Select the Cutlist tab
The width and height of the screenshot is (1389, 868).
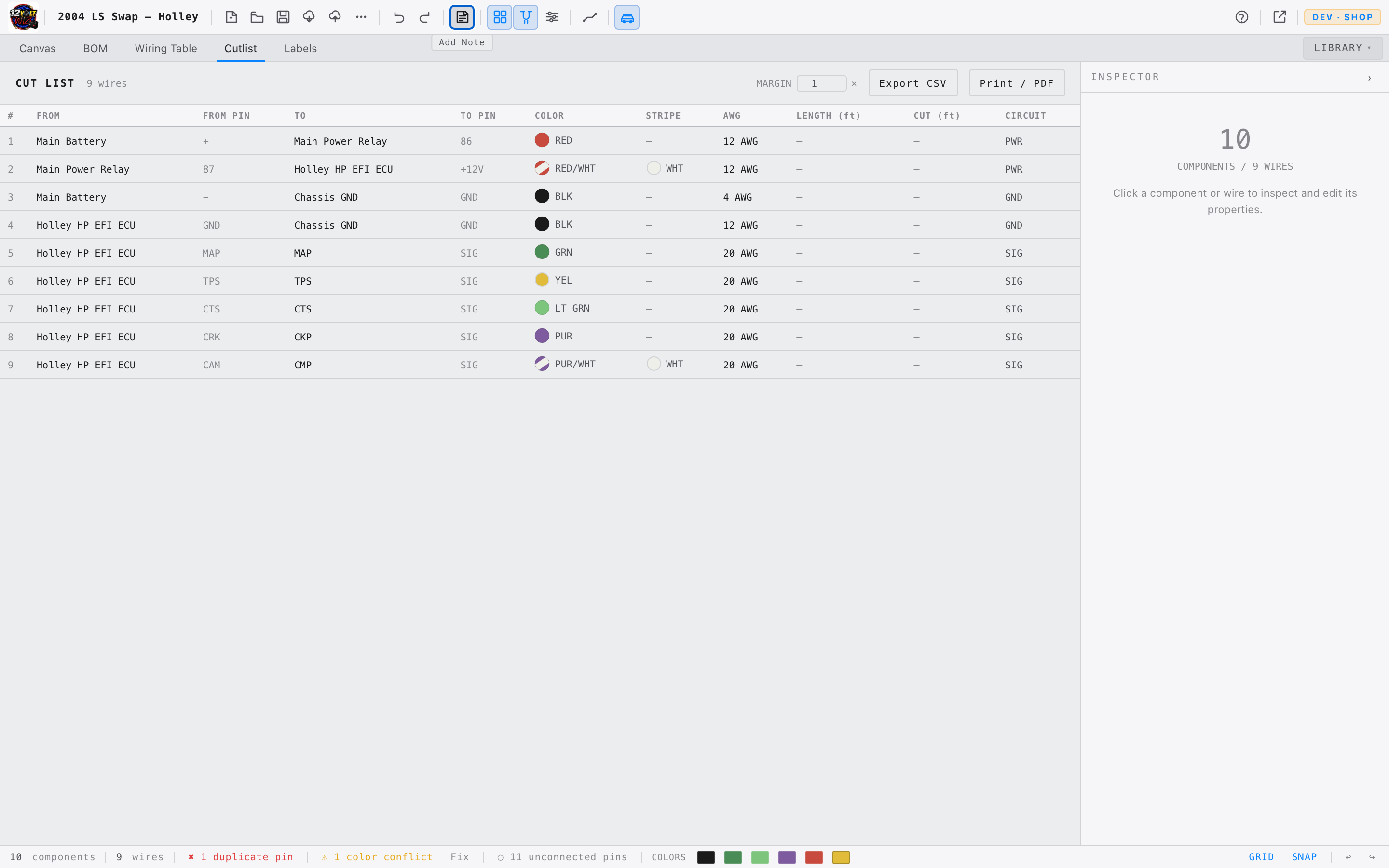241,48
